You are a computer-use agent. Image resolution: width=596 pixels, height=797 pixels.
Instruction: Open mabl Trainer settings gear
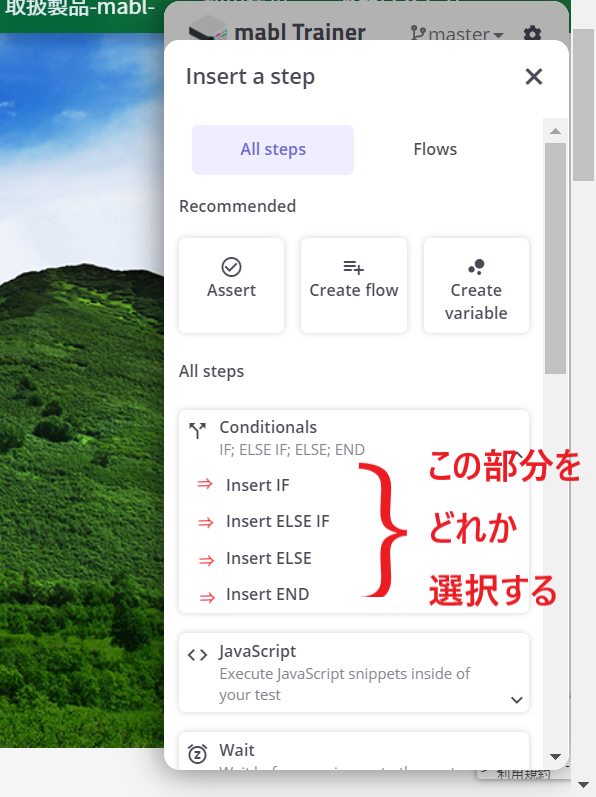(x=532, y=34)
